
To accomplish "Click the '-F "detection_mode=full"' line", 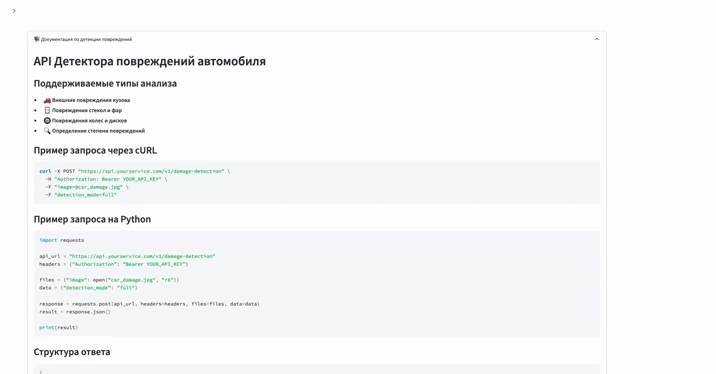I will 81,195.
